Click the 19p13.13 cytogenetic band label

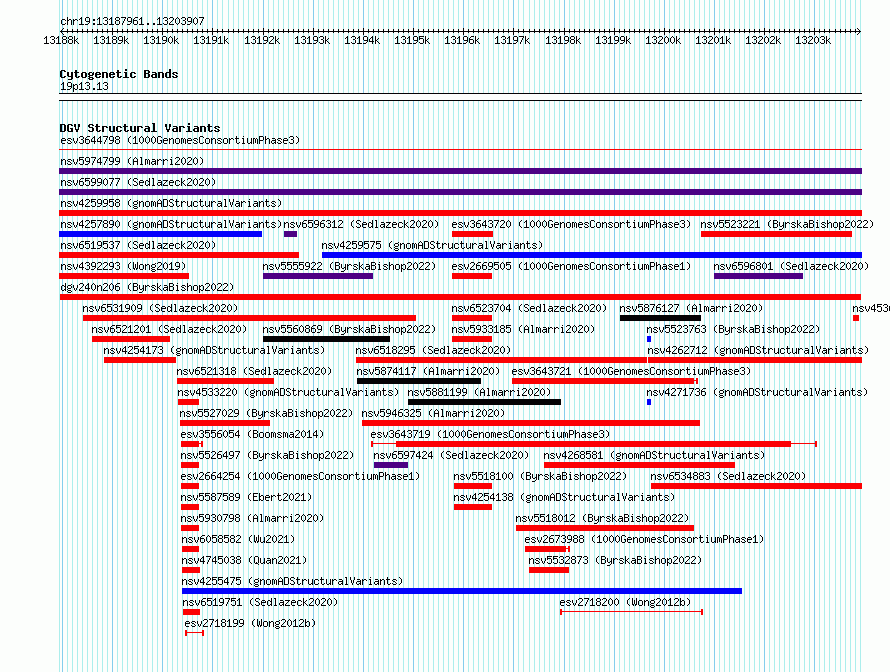84,86
